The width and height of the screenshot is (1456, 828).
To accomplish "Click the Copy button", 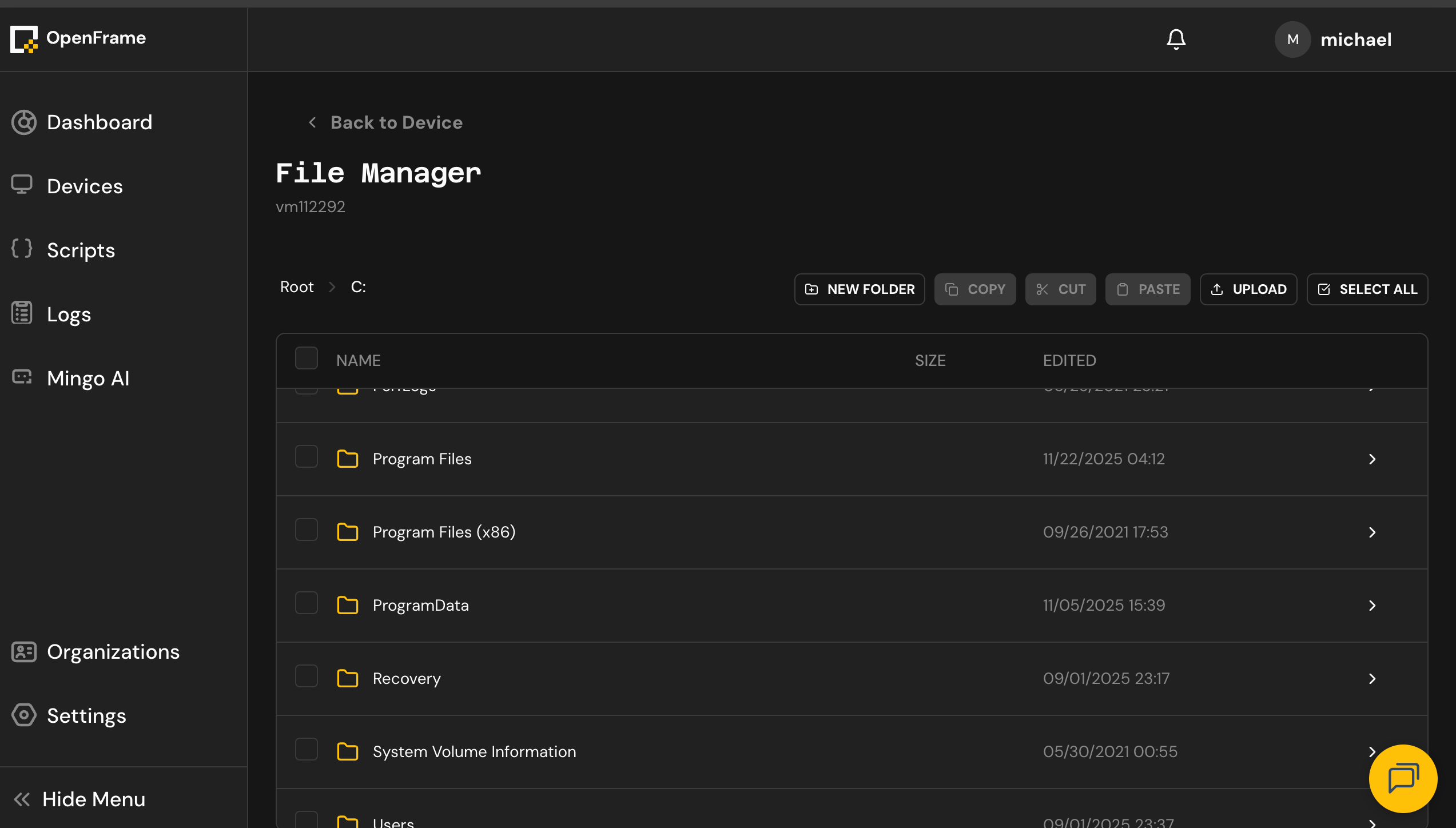I will tap(975, 289).
